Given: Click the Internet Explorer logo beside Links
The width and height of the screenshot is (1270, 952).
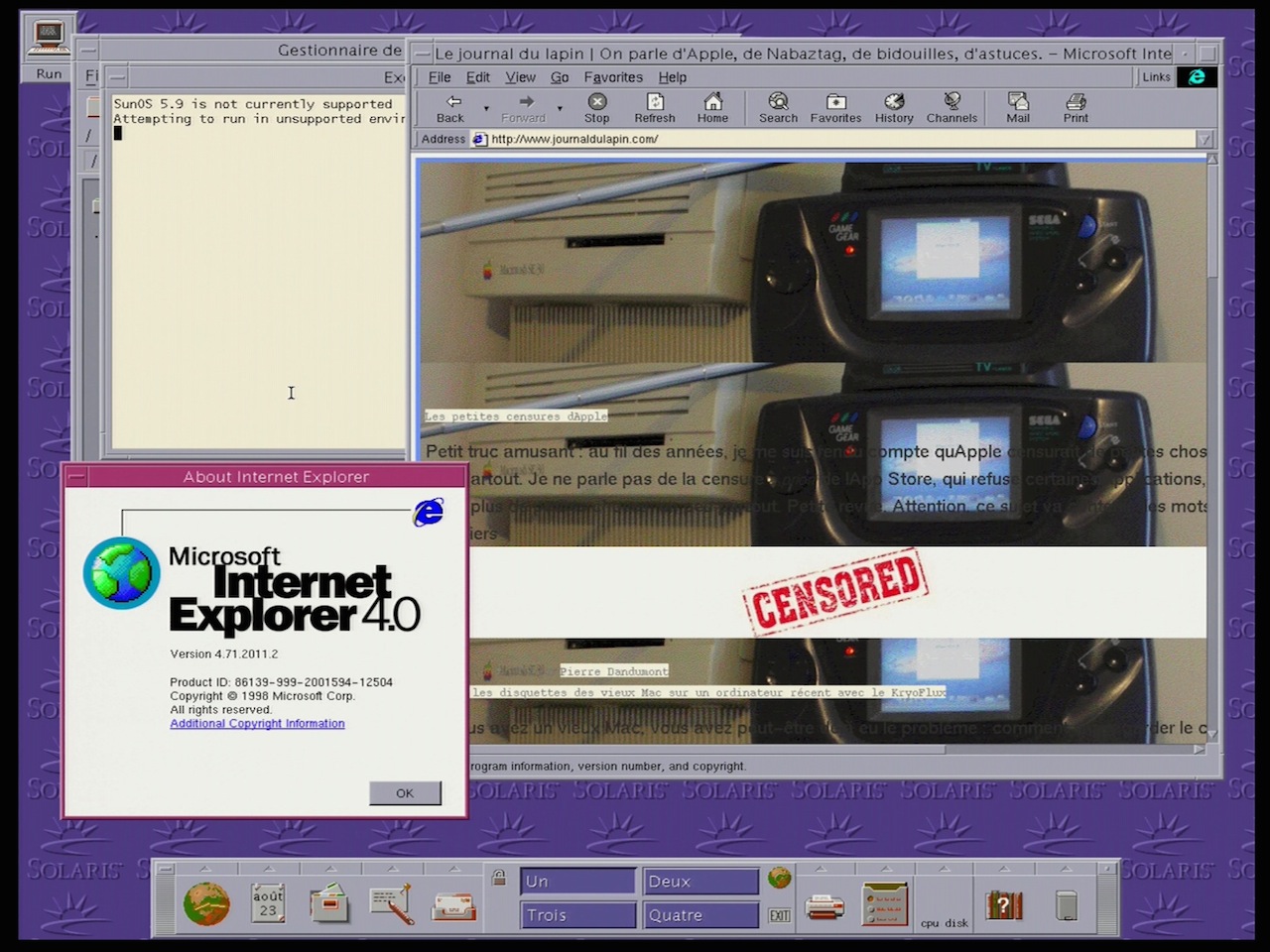Looking at the screenshot, I should click(x=1197, y=76).
